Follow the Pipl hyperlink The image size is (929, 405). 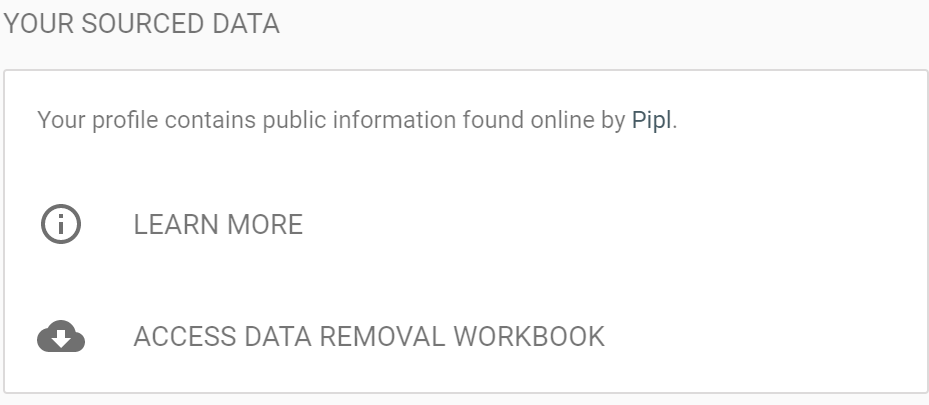click(x=652, y=121)
